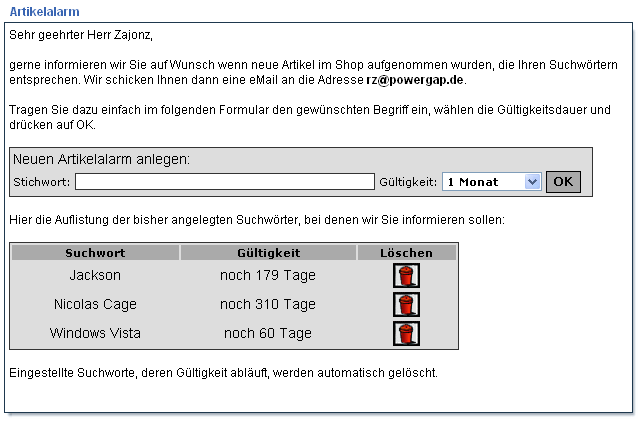Click the Neuen Artikelalarm anlegen title

101,159
